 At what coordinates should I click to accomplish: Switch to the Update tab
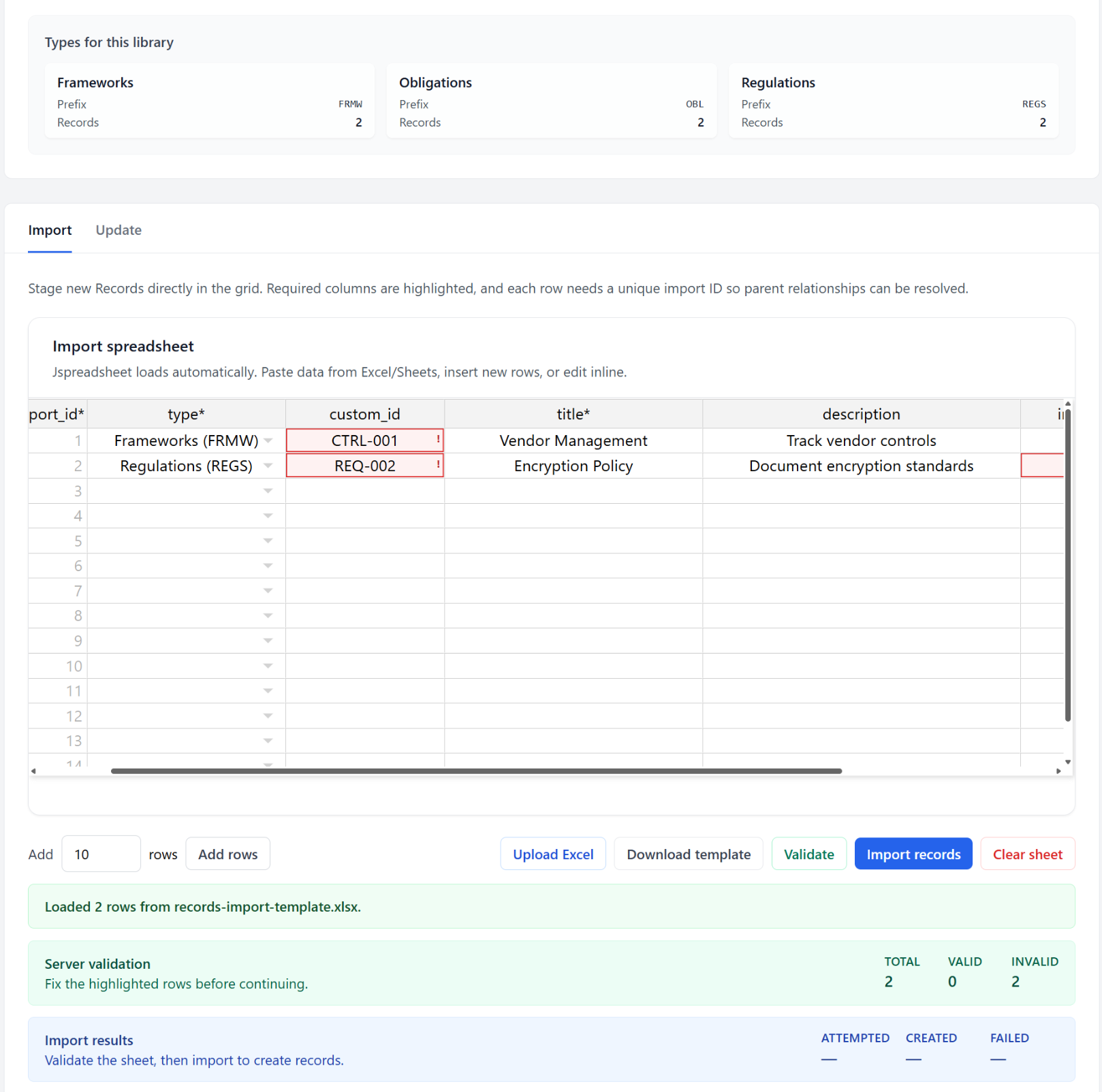click(x=119, y=230)
